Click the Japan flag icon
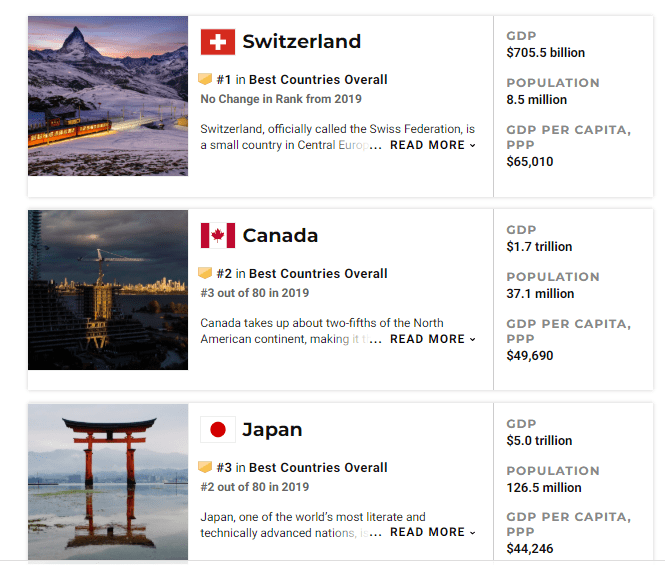665x565 pixels. 218,430
